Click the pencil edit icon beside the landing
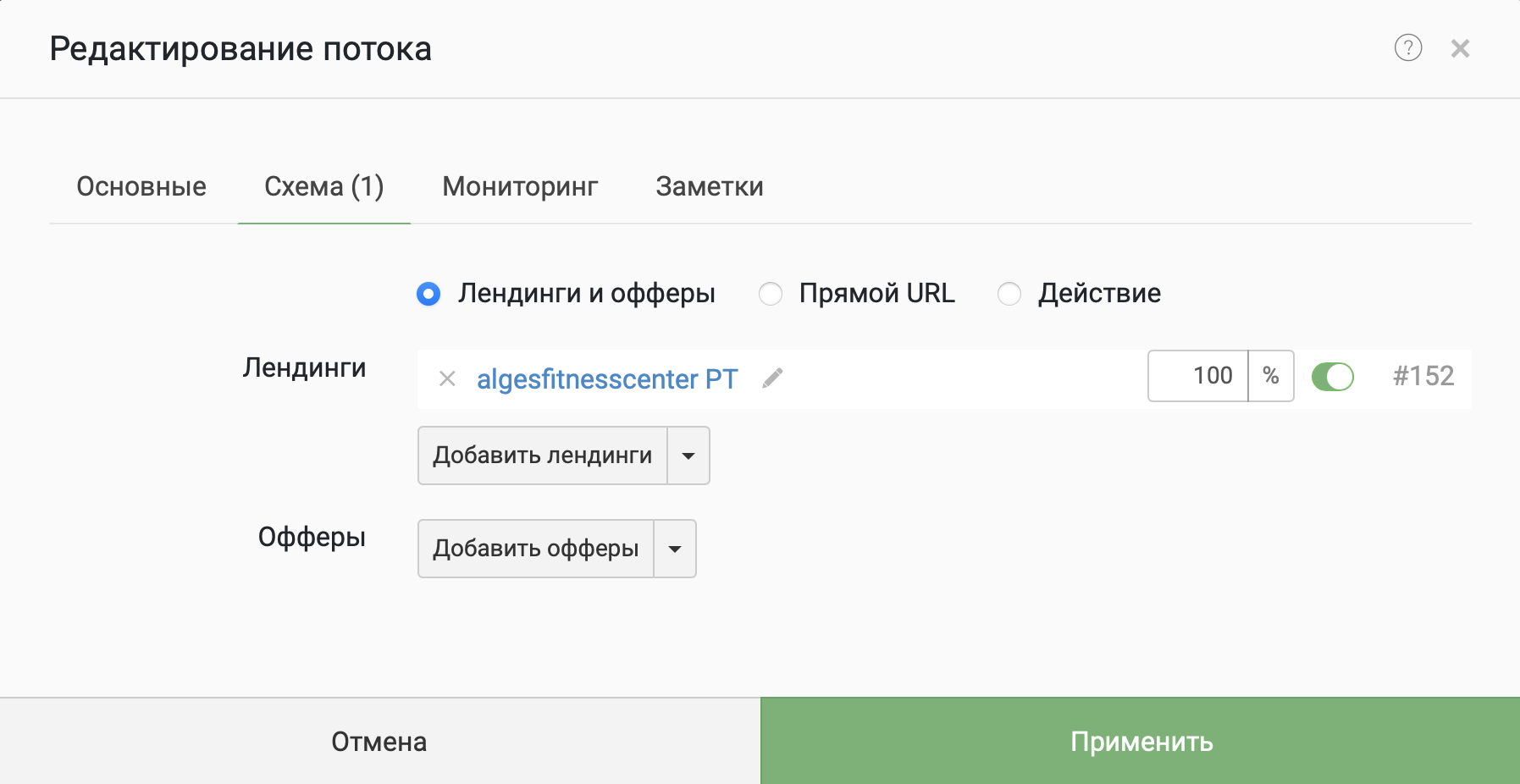Screen dimensions: 1520x784 tap(772, 378)
